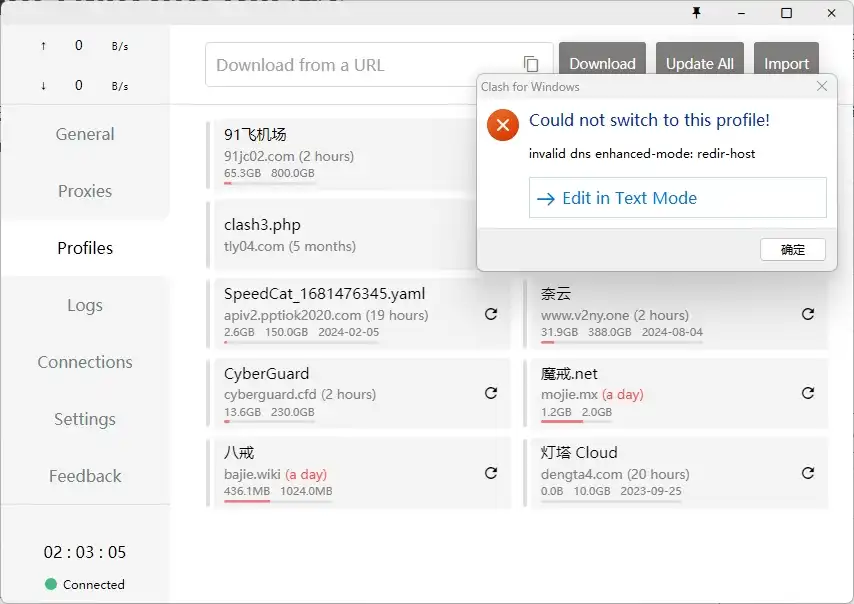Click the mojie.mx (a day) text

point(592,394)
